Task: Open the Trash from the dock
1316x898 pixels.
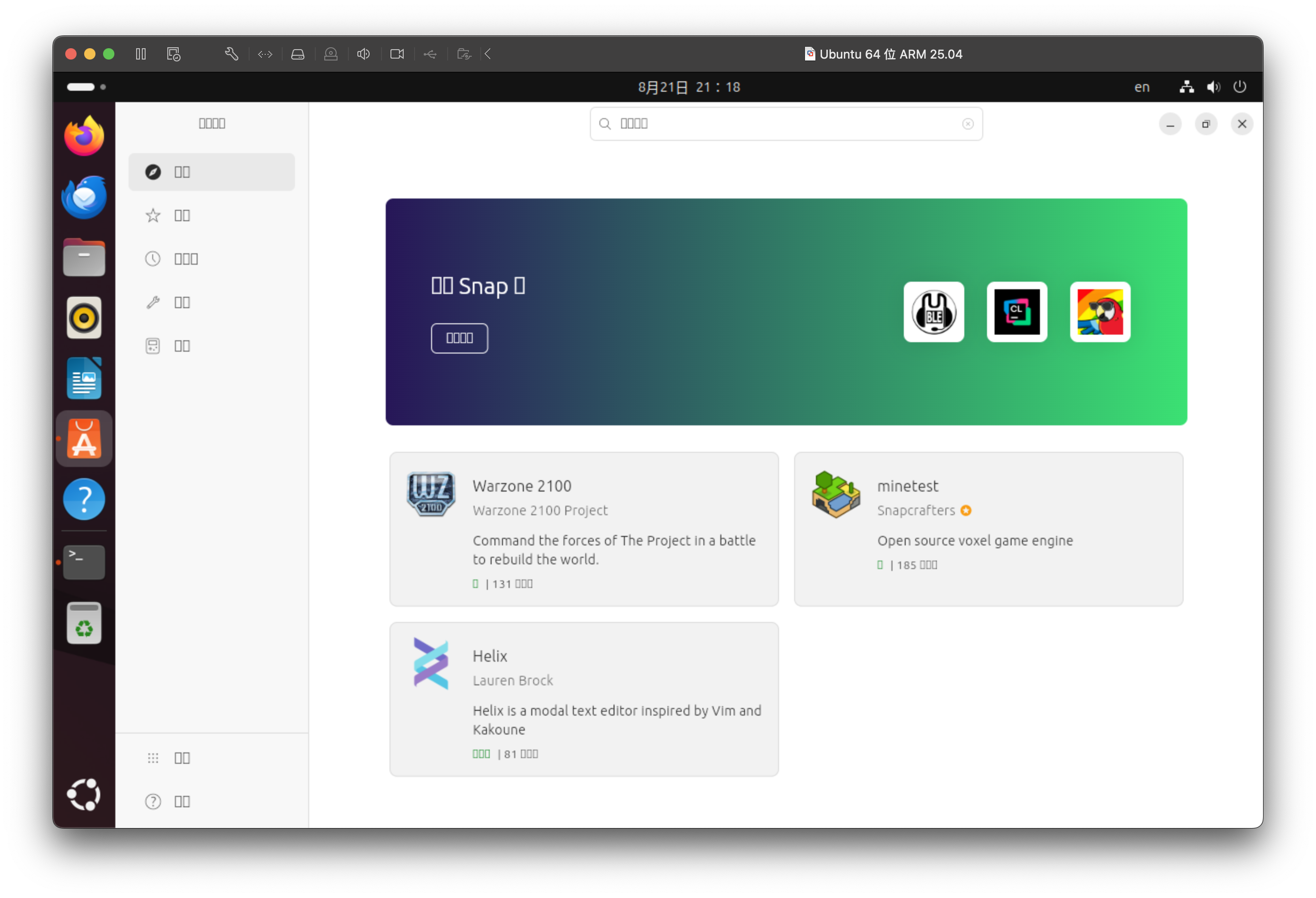Action: click(84, 623)
